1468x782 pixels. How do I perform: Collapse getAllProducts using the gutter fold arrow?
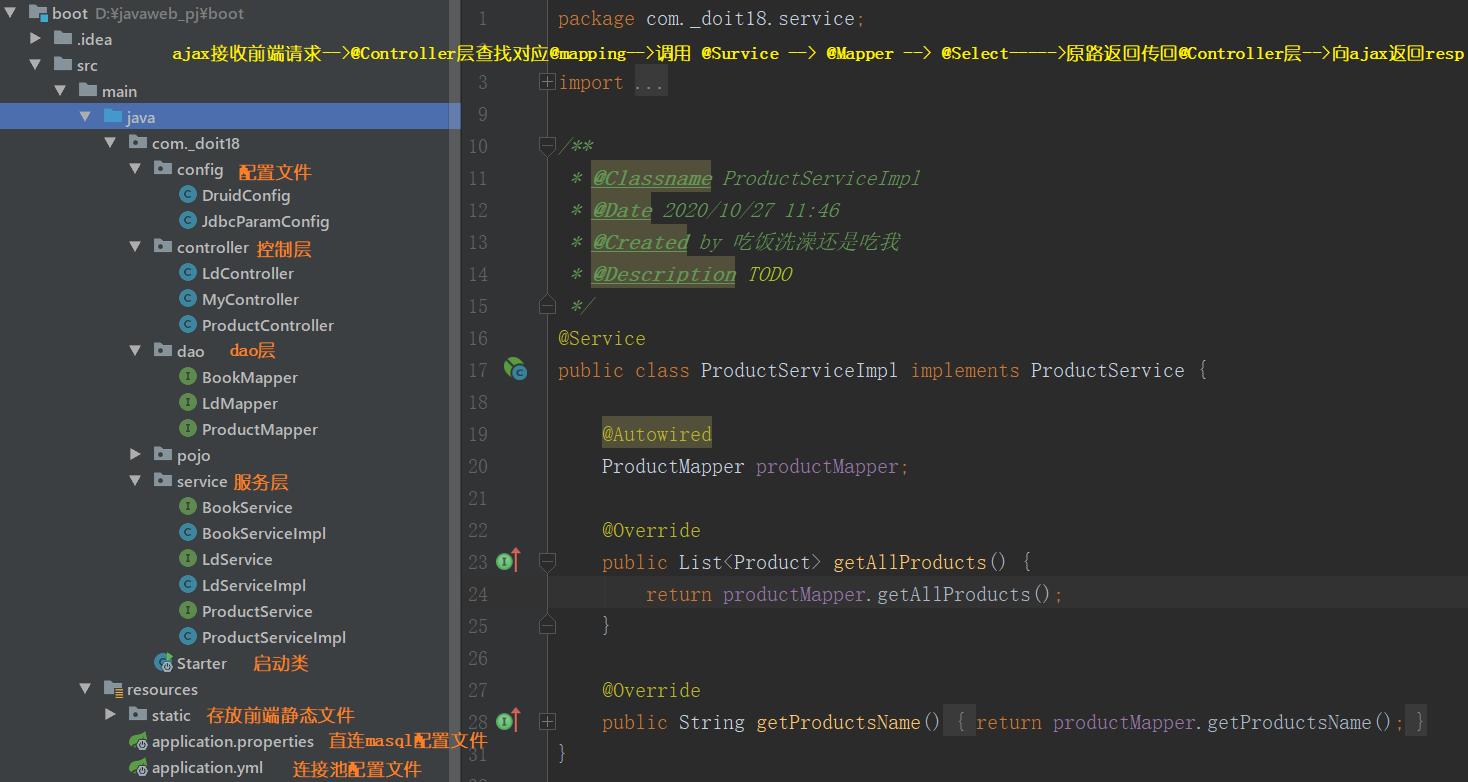pos(546,561)
